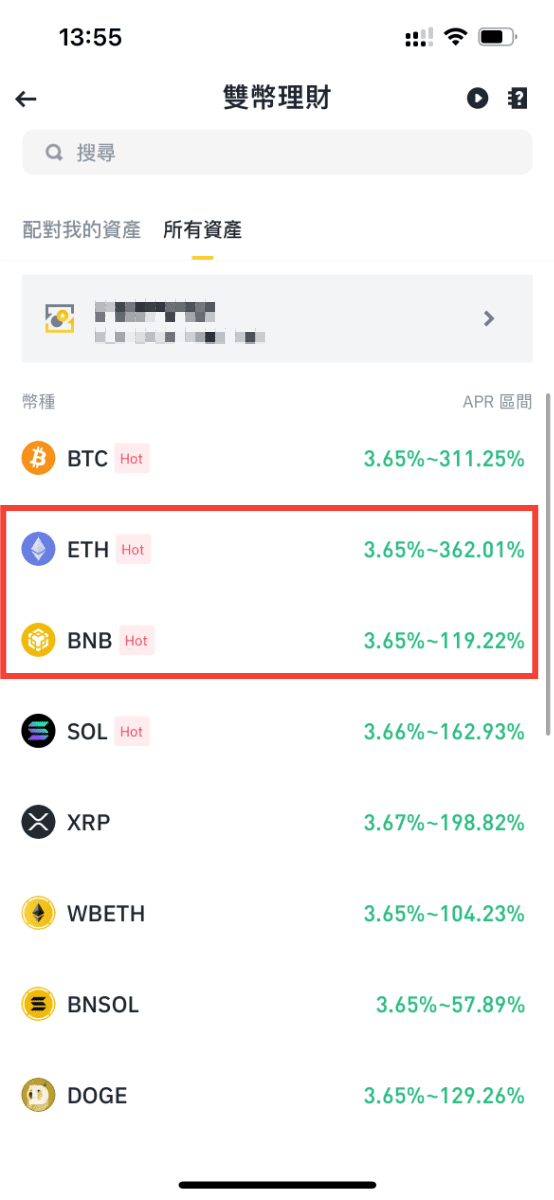Open the help guide book icon
This screenshot has height=1200, width=554.
click(517, 98)
